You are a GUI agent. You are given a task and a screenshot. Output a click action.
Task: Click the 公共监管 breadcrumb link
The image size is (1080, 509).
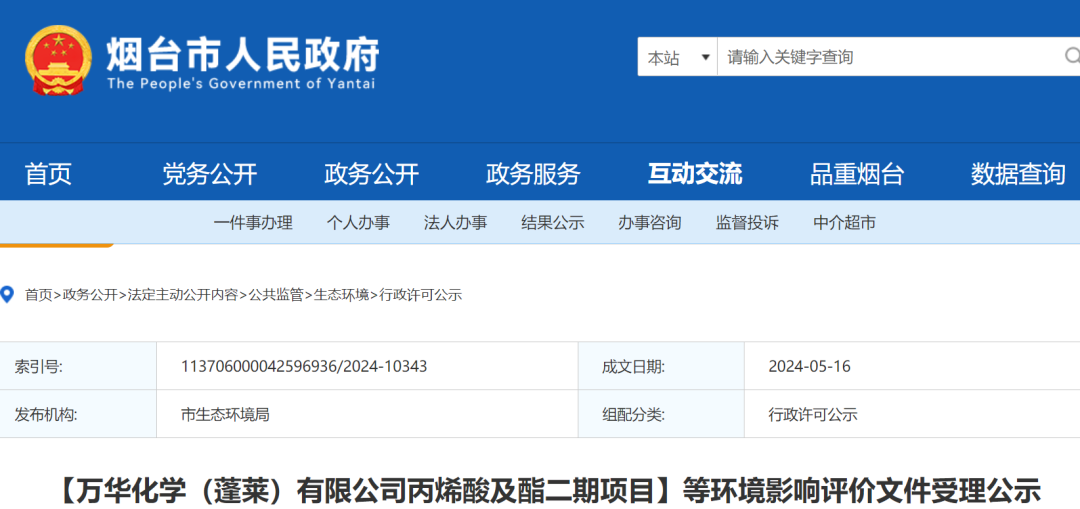point(276,295)
